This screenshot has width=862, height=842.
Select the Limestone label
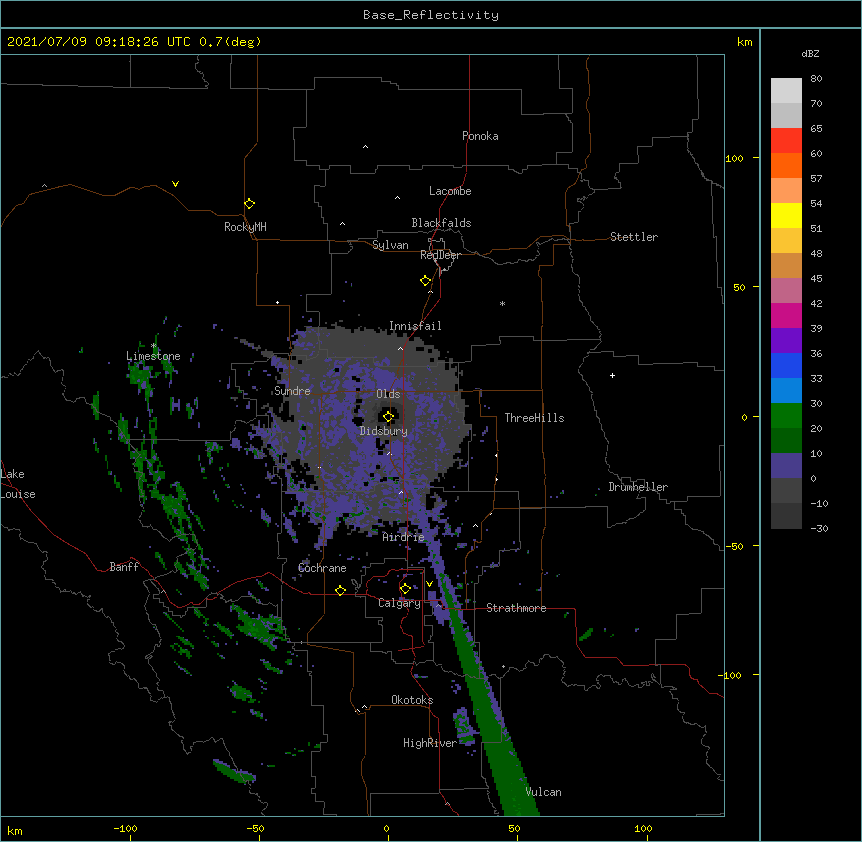click(153, 356)
